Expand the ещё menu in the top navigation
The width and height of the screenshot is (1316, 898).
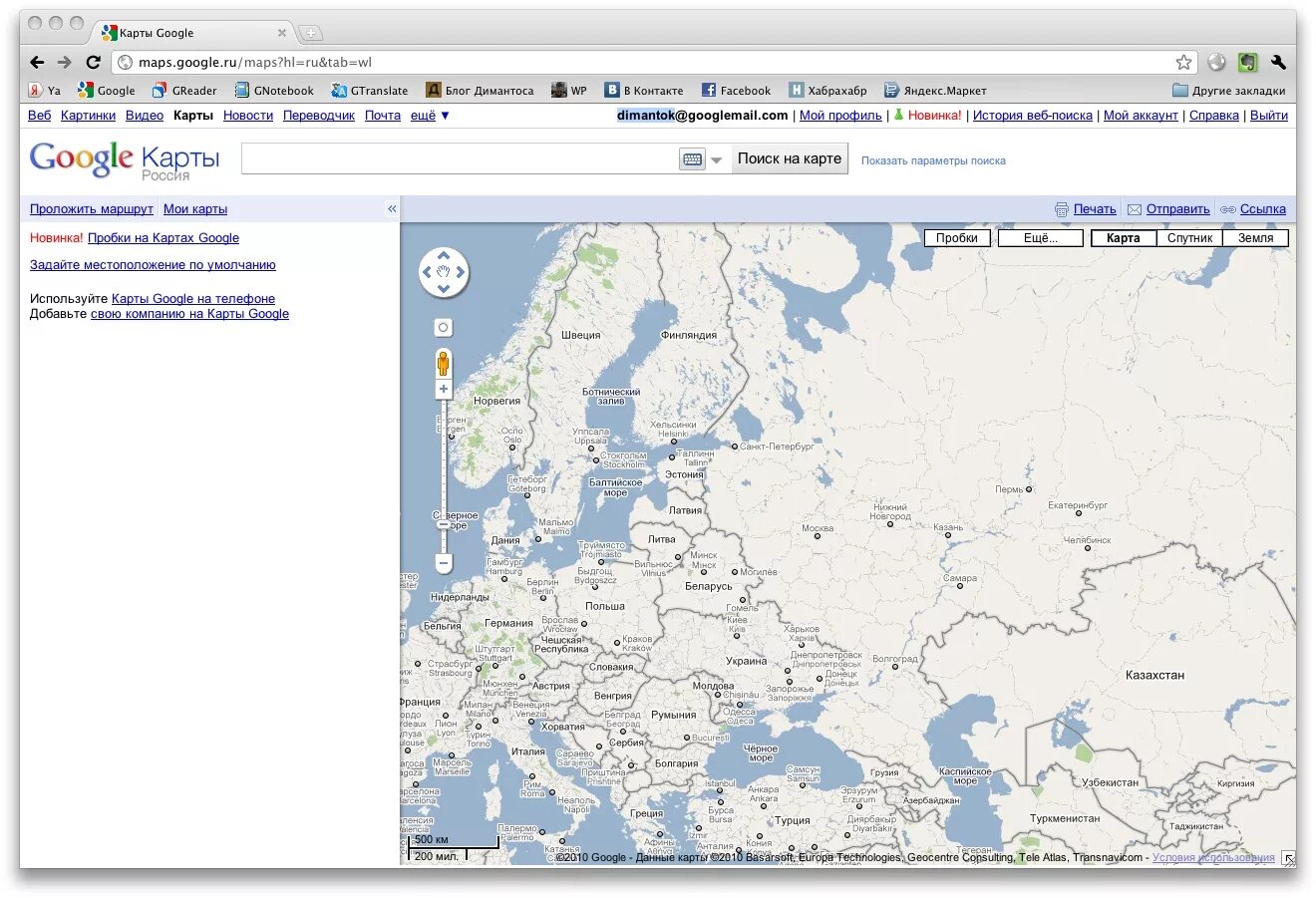pyautogui.click(x=430, y=116)
